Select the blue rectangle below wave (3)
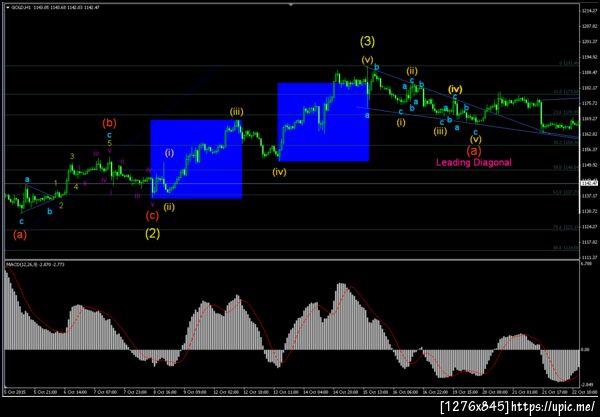600x417 pixels. point(323,122)
